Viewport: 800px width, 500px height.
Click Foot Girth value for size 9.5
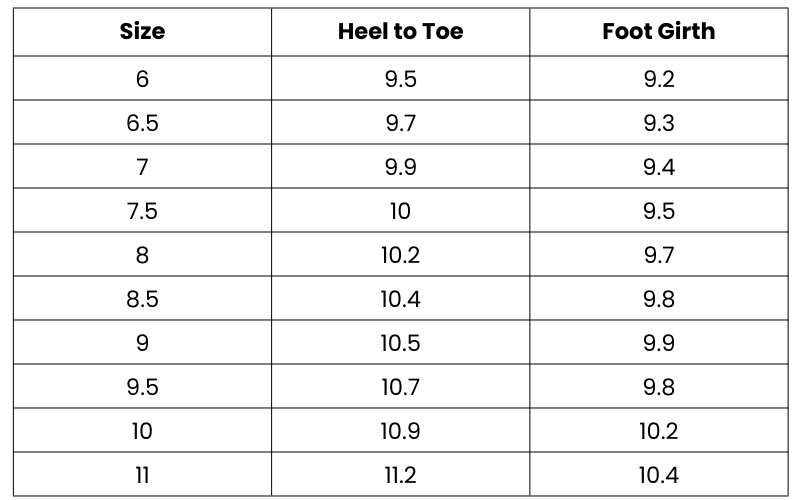pos(659,387)
